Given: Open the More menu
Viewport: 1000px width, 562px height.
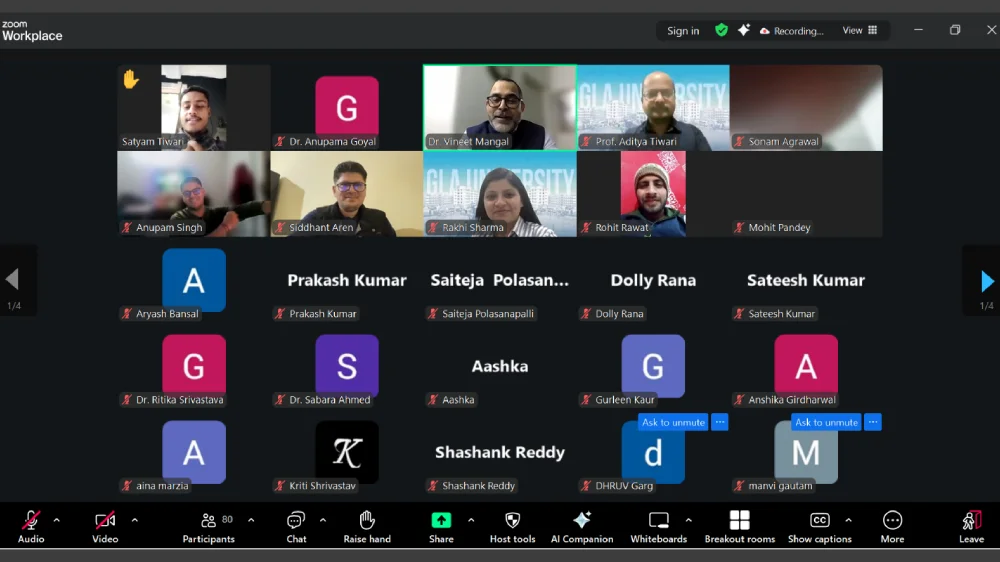Looking at the screenshot, I should [x=892, y=526].
